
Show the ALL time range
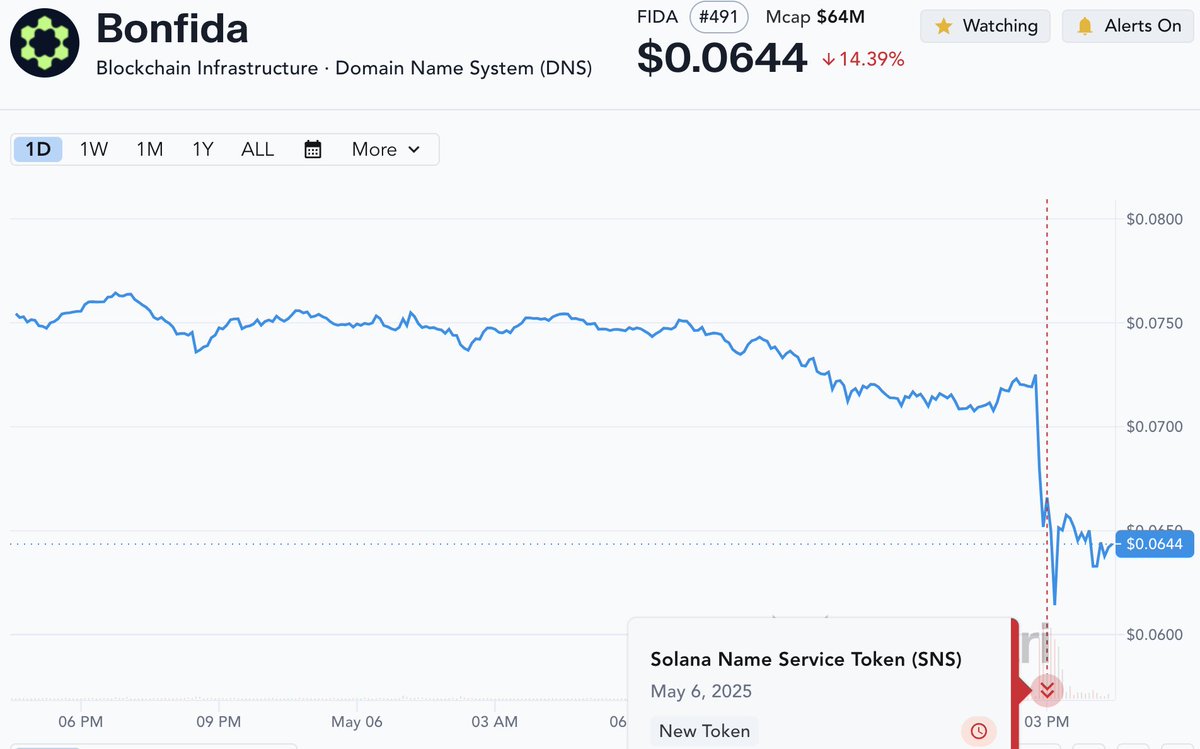[257, 149]
